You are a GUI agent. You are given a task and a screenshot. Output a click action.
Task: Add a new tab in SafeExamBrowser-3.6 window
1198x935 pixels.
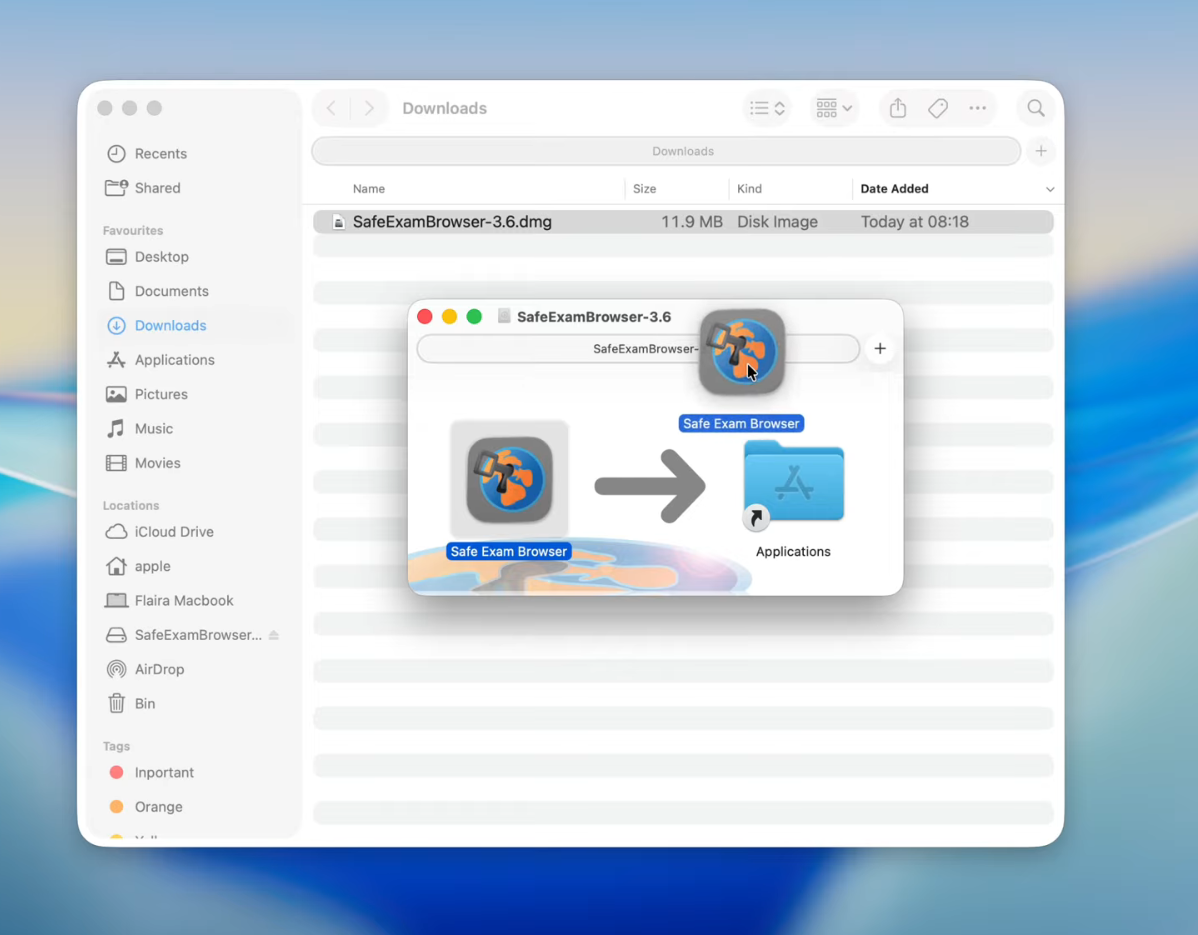pyautogui.click(x=880, y=348)
